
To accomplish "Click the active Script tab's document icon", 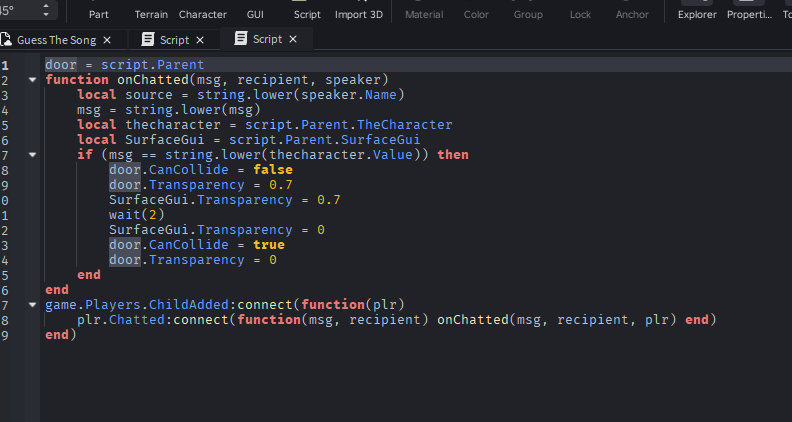I will (241, 38).
